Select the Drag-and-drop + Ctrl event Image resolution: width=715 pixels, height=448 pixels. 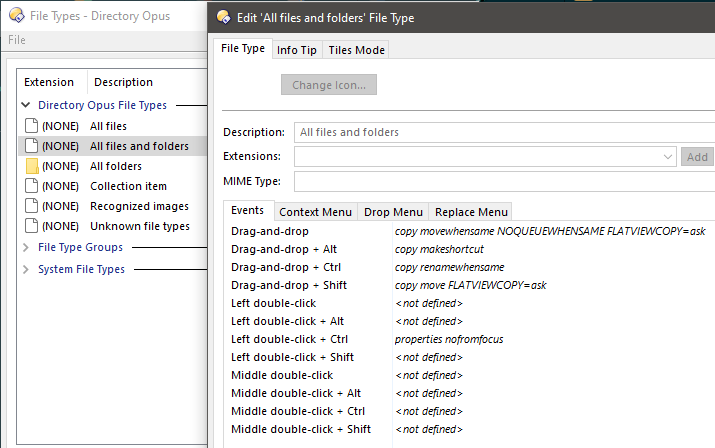coord(470,267)
